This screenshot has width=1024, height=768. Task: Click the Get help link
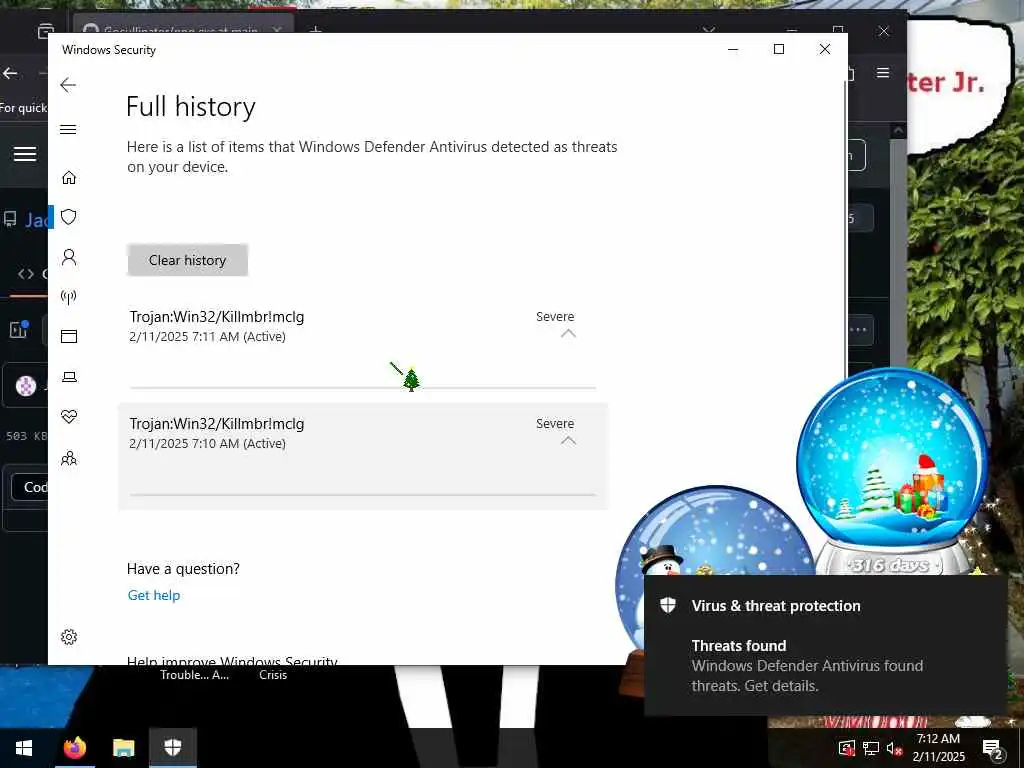[153, 595]
